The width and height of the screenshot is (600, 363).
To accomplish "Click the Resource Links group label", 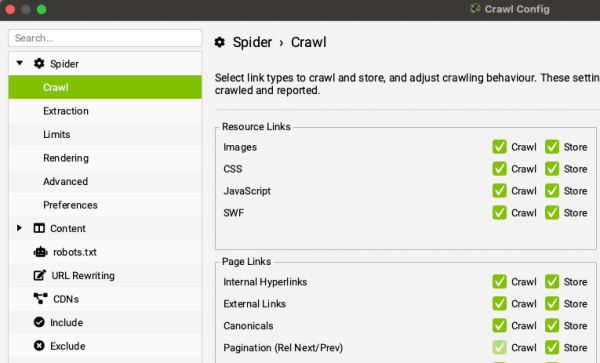I will tap(256, 127).
